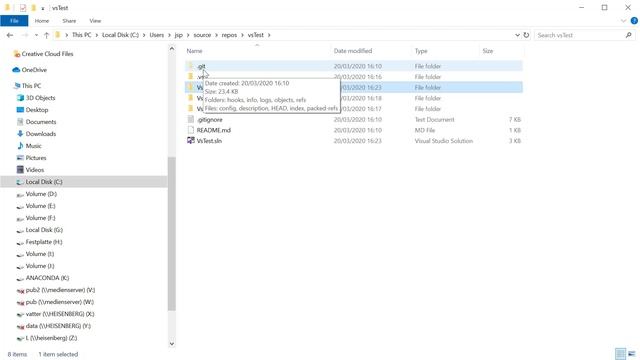Expand the address bar history dropdown
This screenshot has width=640, height=360.
(x=517, y=35)
